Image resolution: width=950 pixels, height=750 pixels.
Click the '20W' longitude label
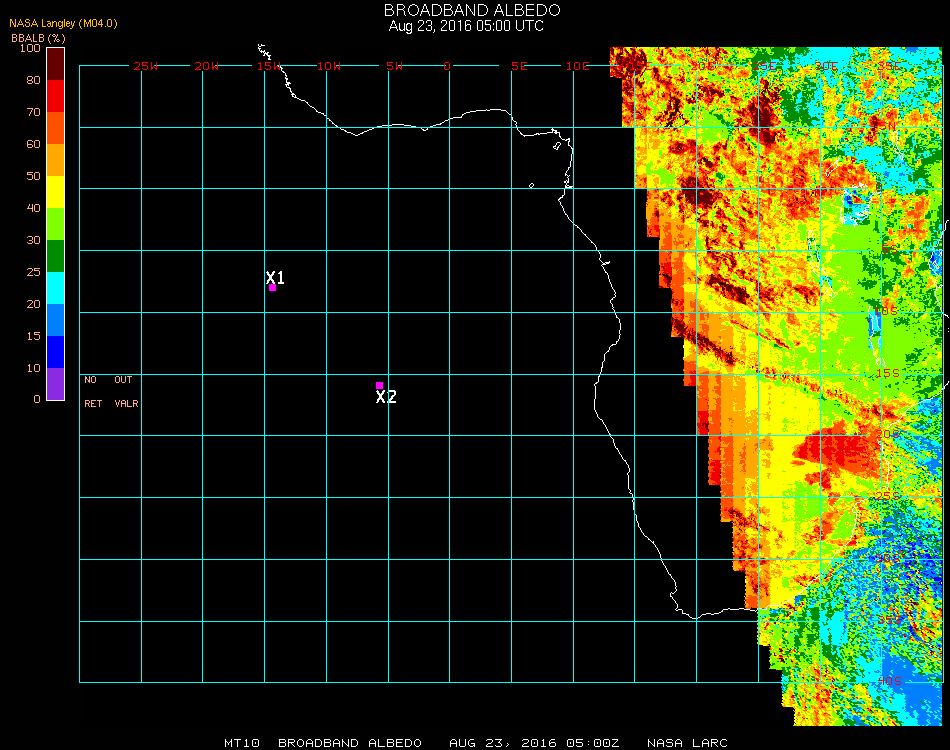(207, 66)
